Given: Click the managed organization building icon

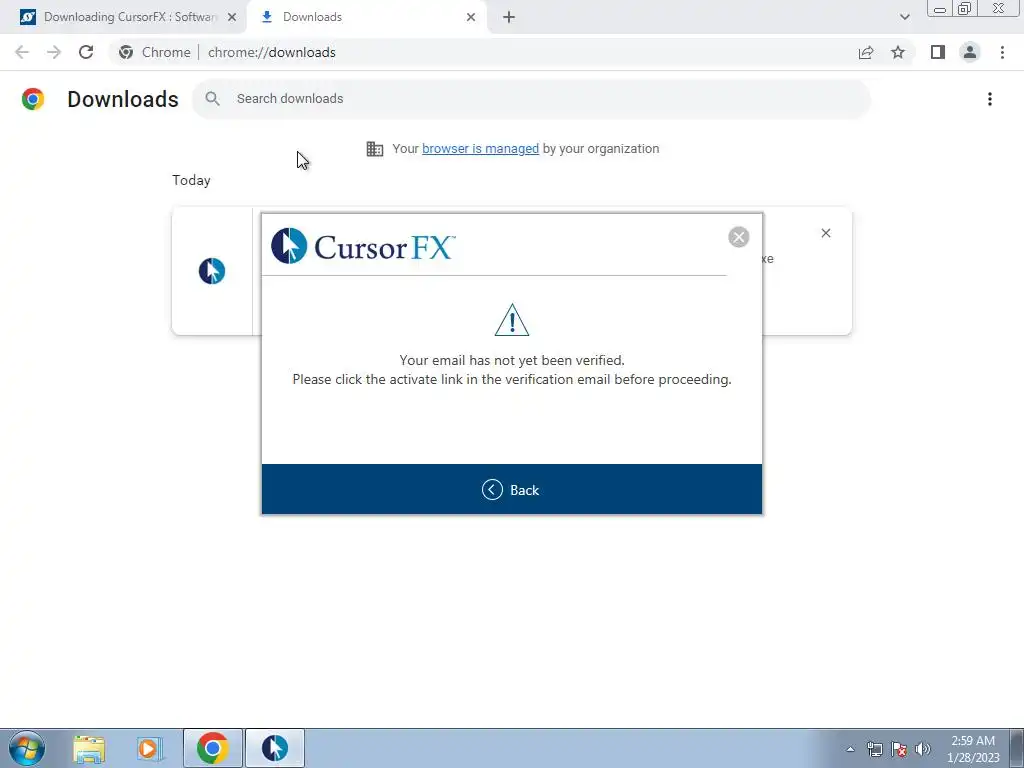Looking at the screenshot, I should [375, 149].
